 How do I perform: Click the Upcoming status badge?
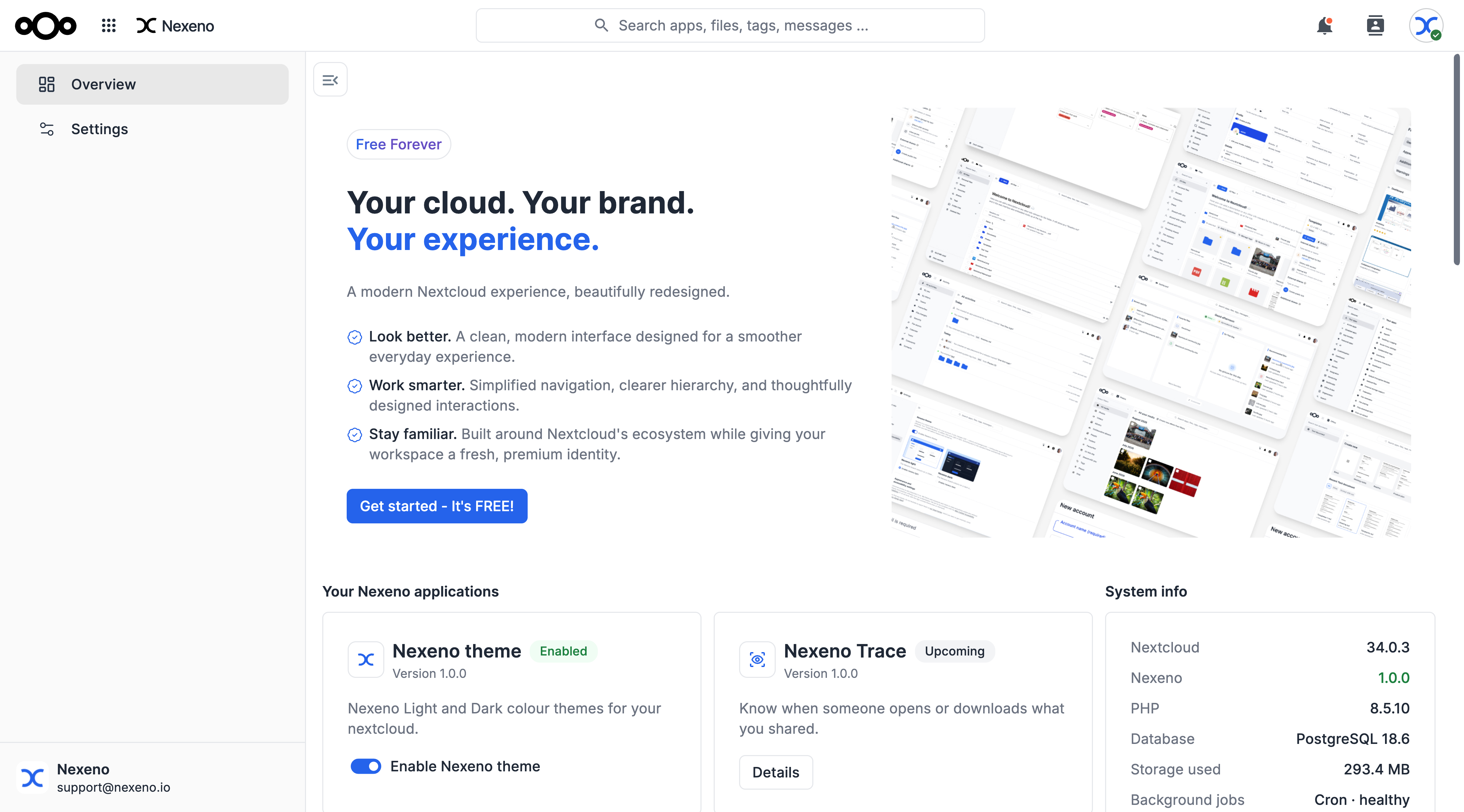(954, 651)
